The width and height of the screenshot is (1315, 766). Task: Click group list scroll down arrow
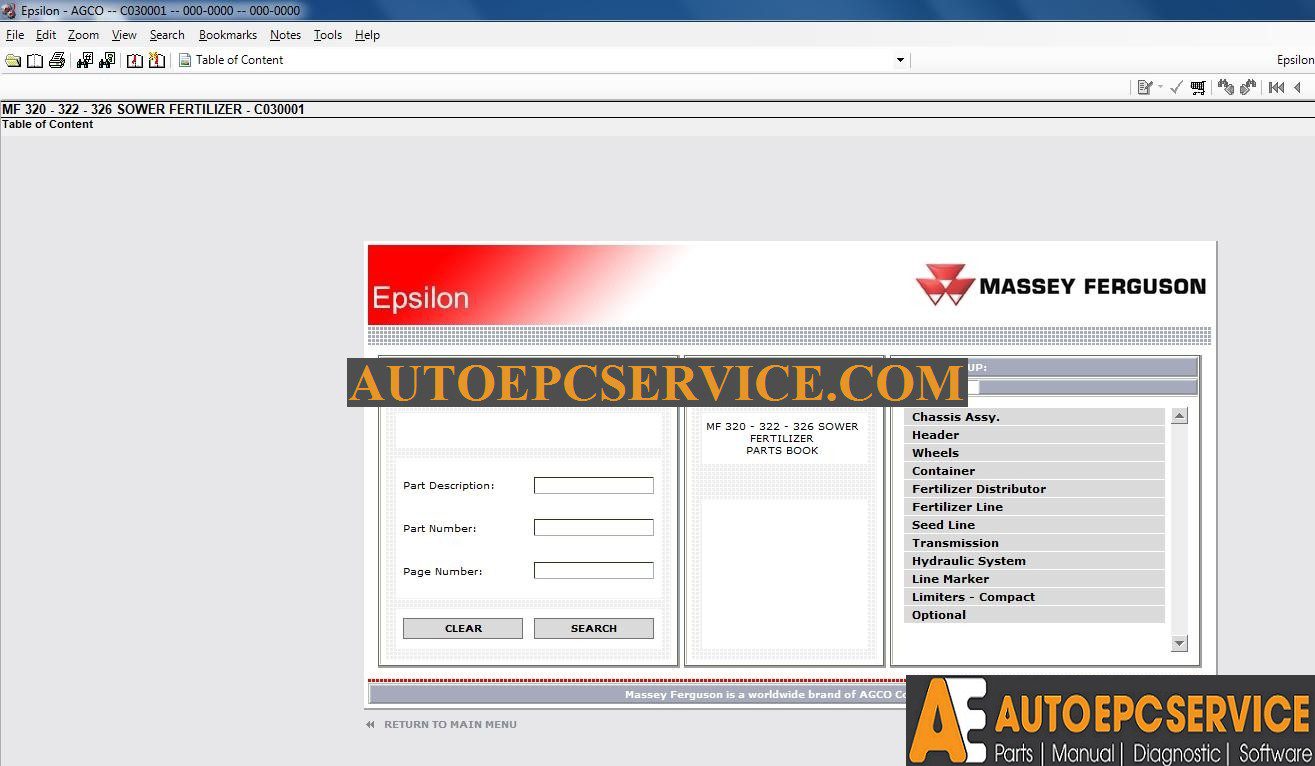pyautogui.click(x=1179, y=643)
